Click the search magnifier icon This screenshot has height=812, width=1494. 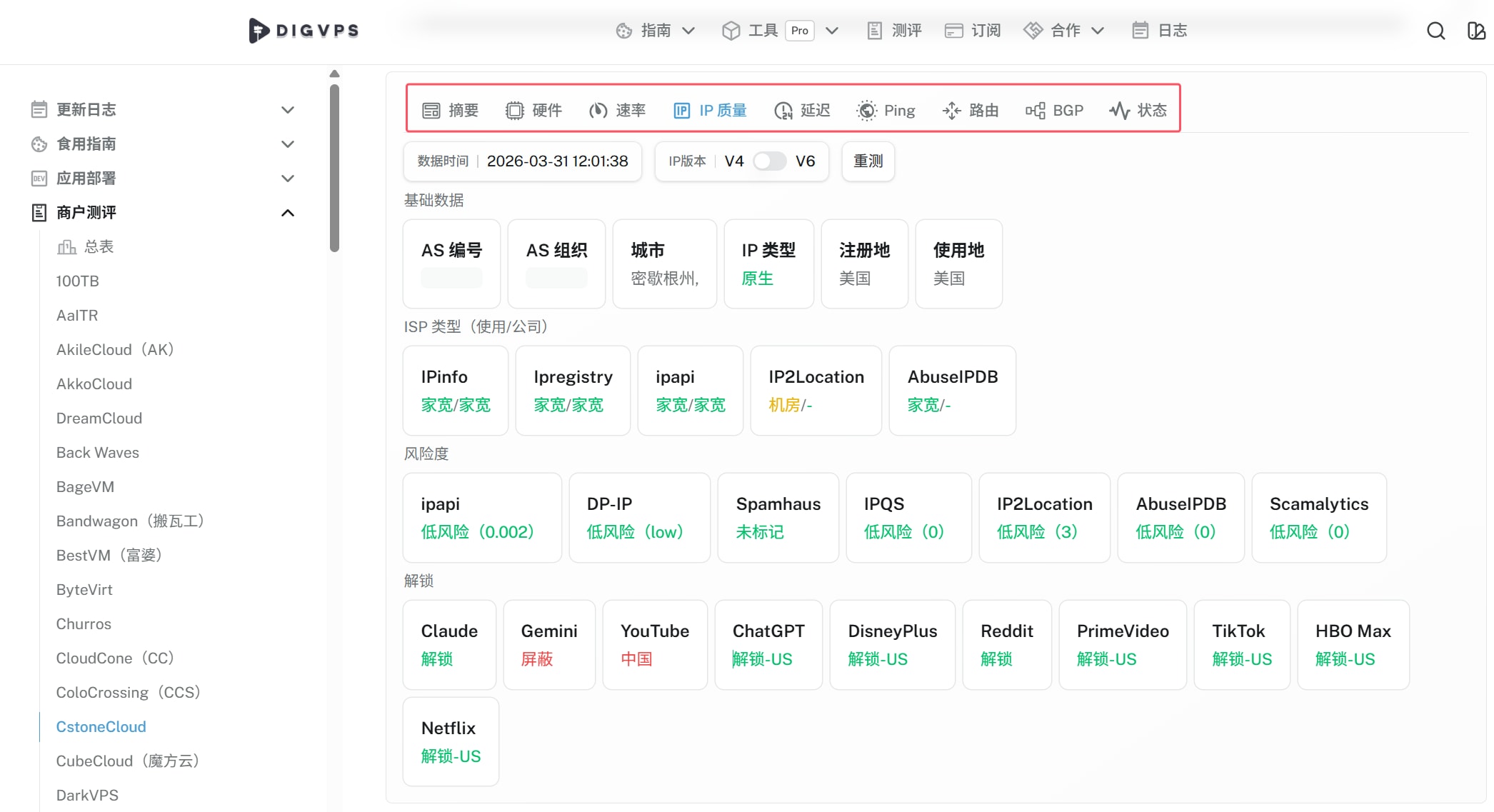click(1435, 31)
